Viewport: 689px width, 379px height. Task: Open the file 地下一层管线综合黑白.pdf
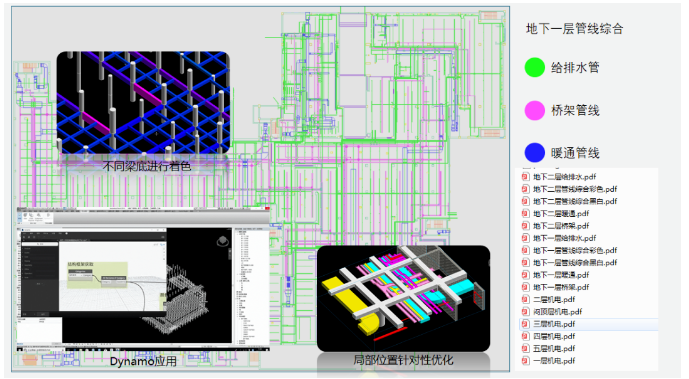point(575,263)
